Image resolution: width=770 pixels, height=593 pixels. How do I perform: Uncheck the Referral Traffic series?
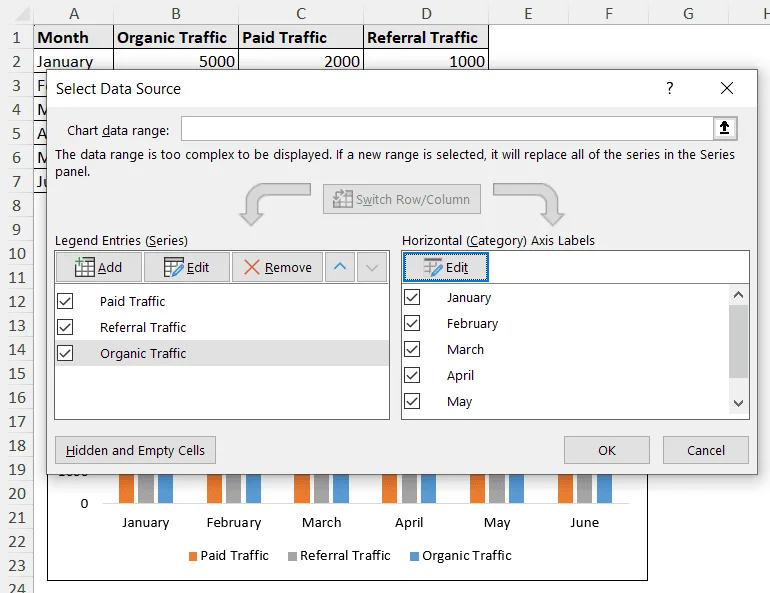[x=65, y=327]
